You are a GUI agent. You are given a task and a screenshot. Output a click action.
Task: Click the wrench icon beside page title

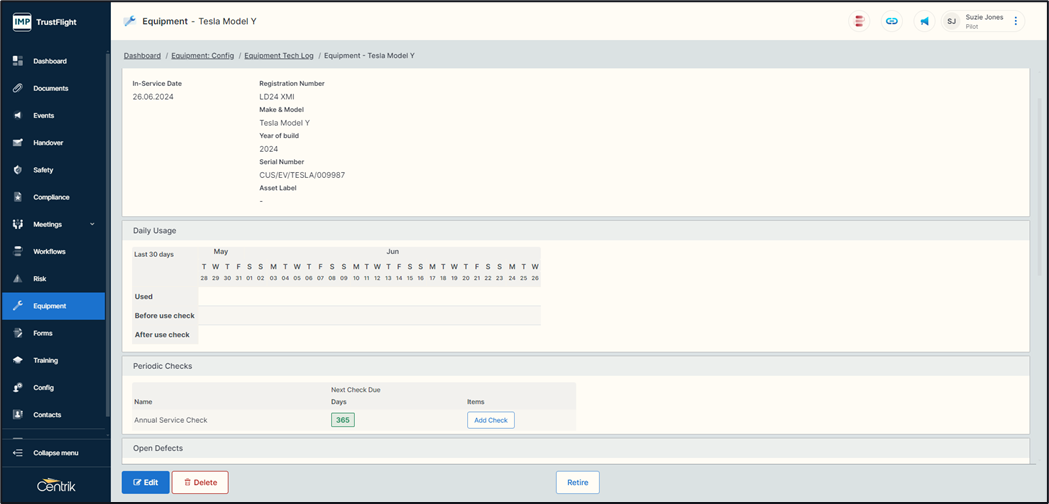130,21
